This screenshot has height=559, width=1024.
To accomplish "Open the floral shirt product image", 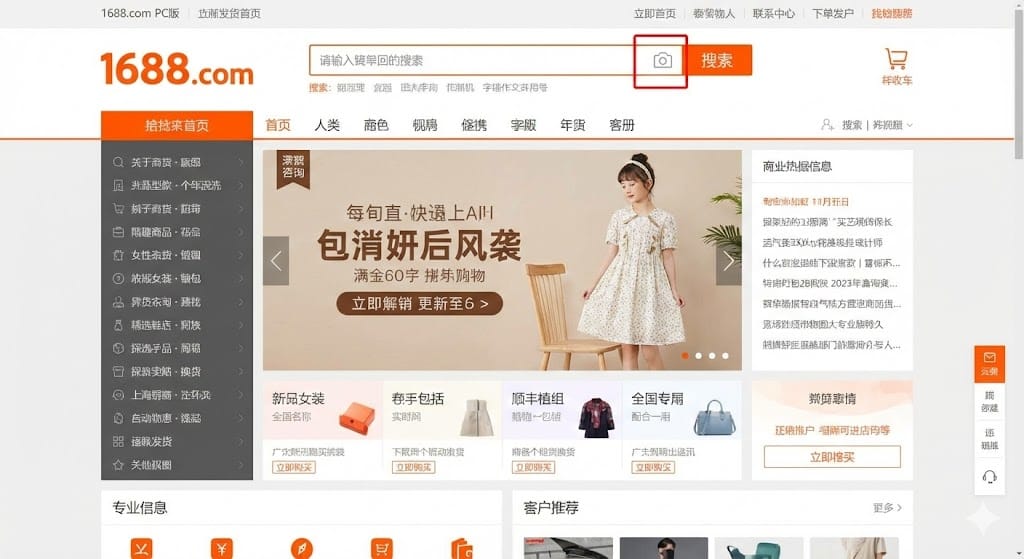I will [x=596, y=418].
